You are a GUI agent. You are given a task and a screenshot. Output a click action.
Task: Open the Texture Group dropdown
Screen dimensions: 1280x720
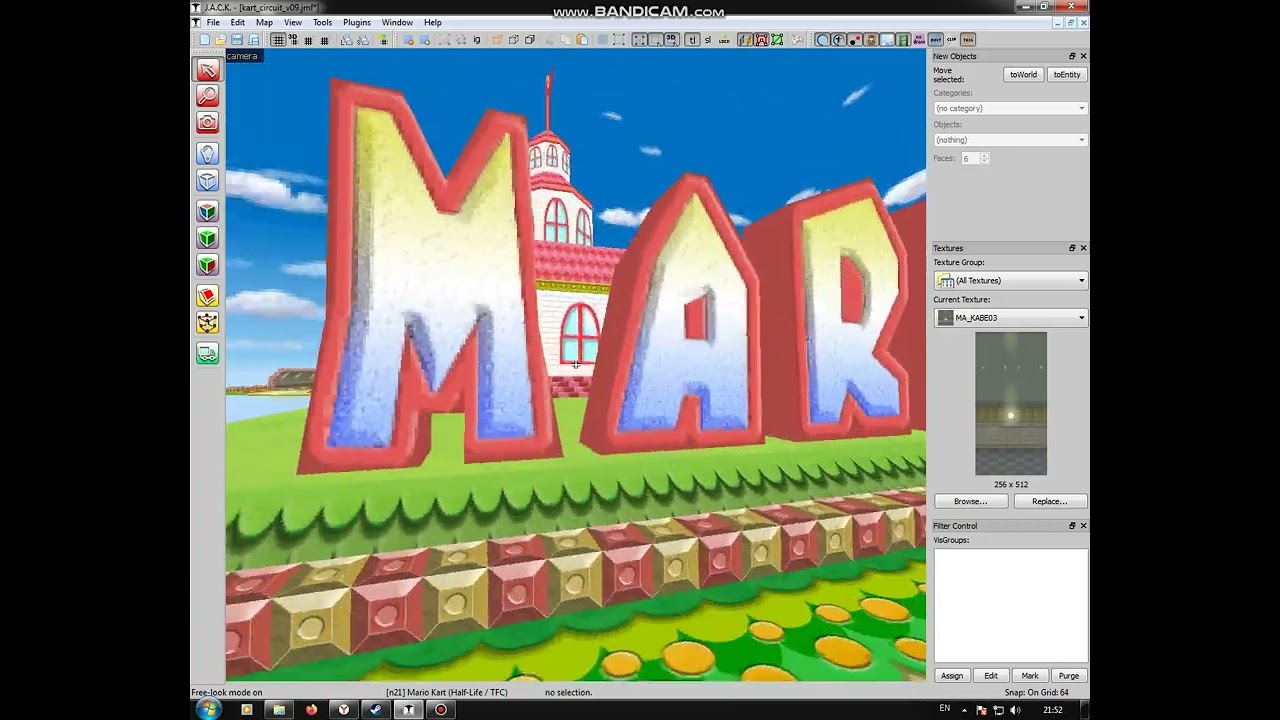(1010, 281)
